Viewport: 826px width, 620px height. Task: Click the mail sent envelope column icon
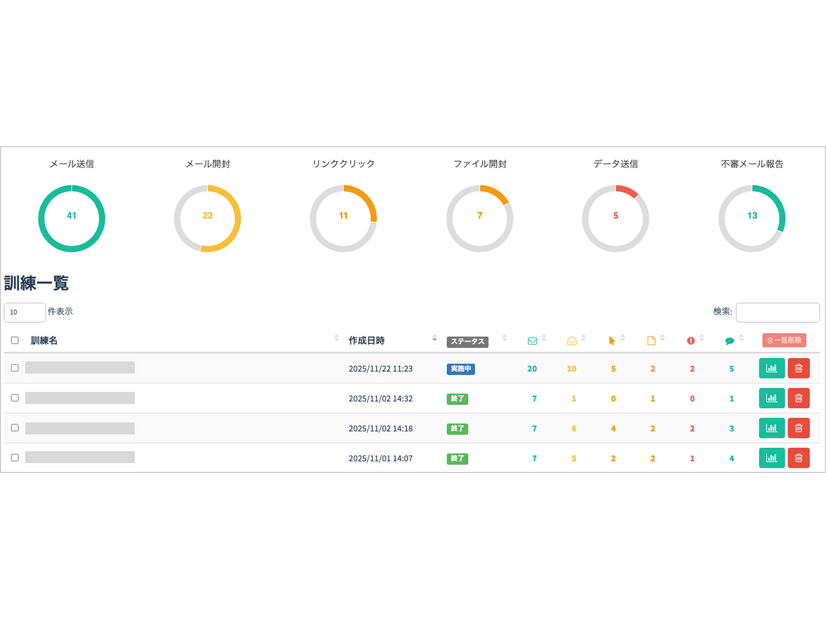click(532, 341)
